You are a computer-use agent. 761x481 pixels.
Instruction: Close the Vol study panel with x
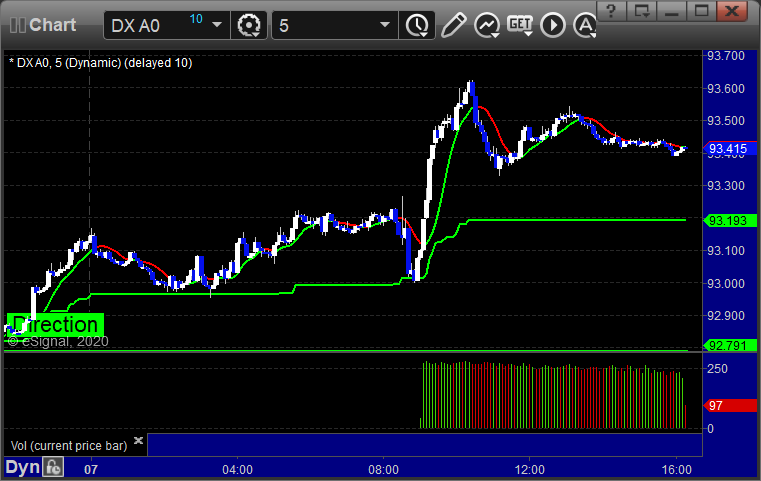138,440
